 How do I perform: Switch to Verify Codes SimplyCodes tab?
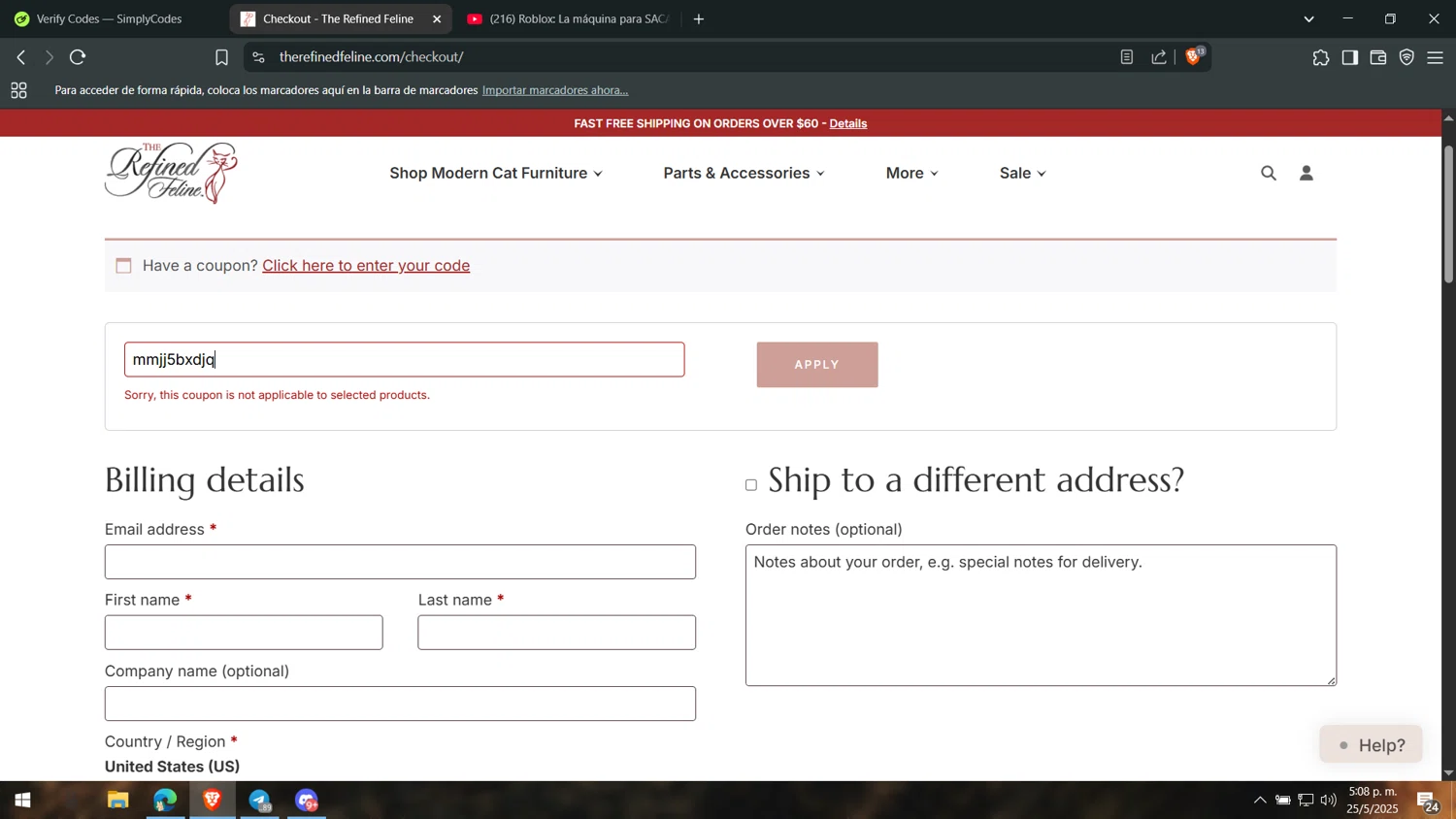(109, 18)
